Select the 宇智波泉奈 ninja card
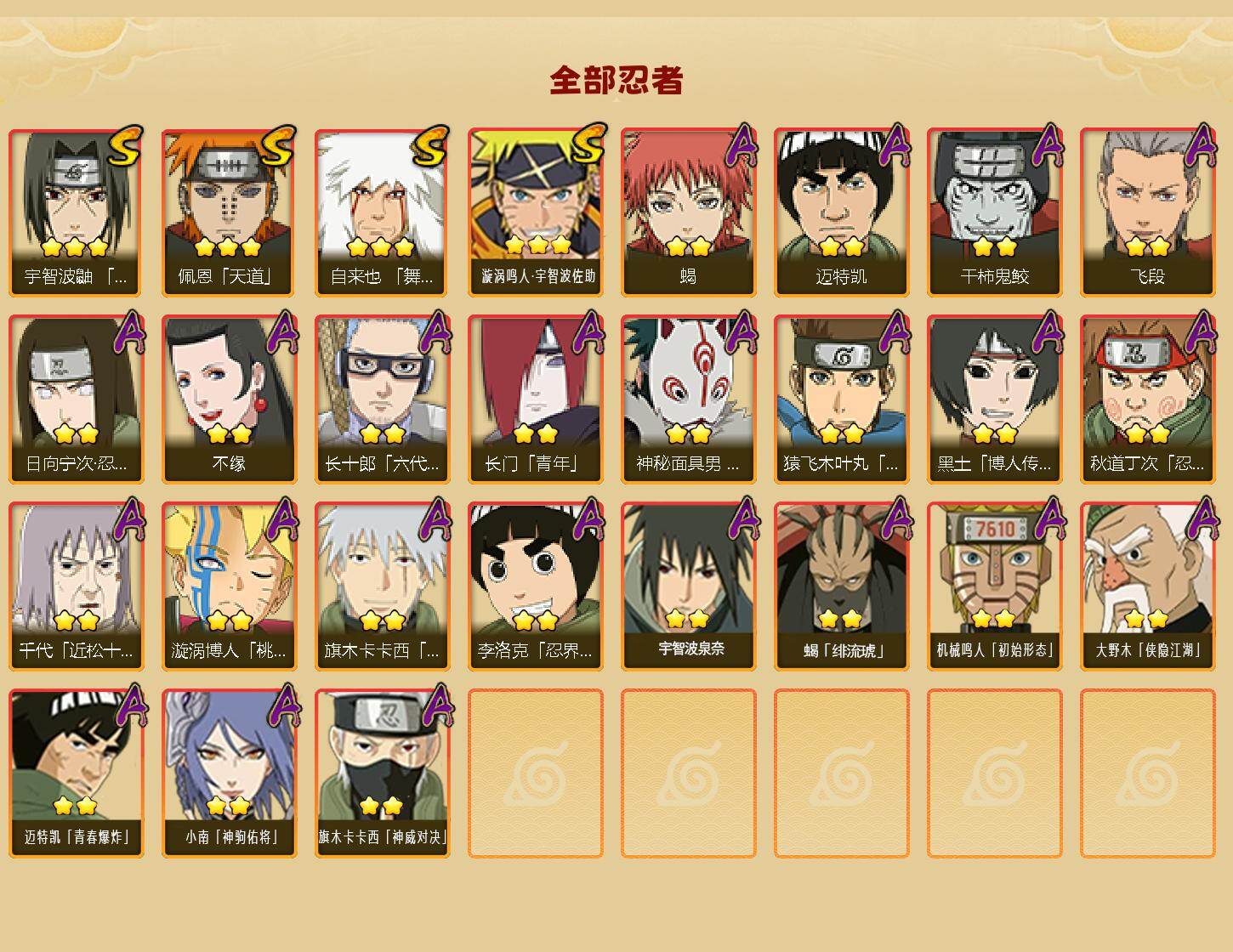The width and height of the screenshot is (1233, 952). 688,586
